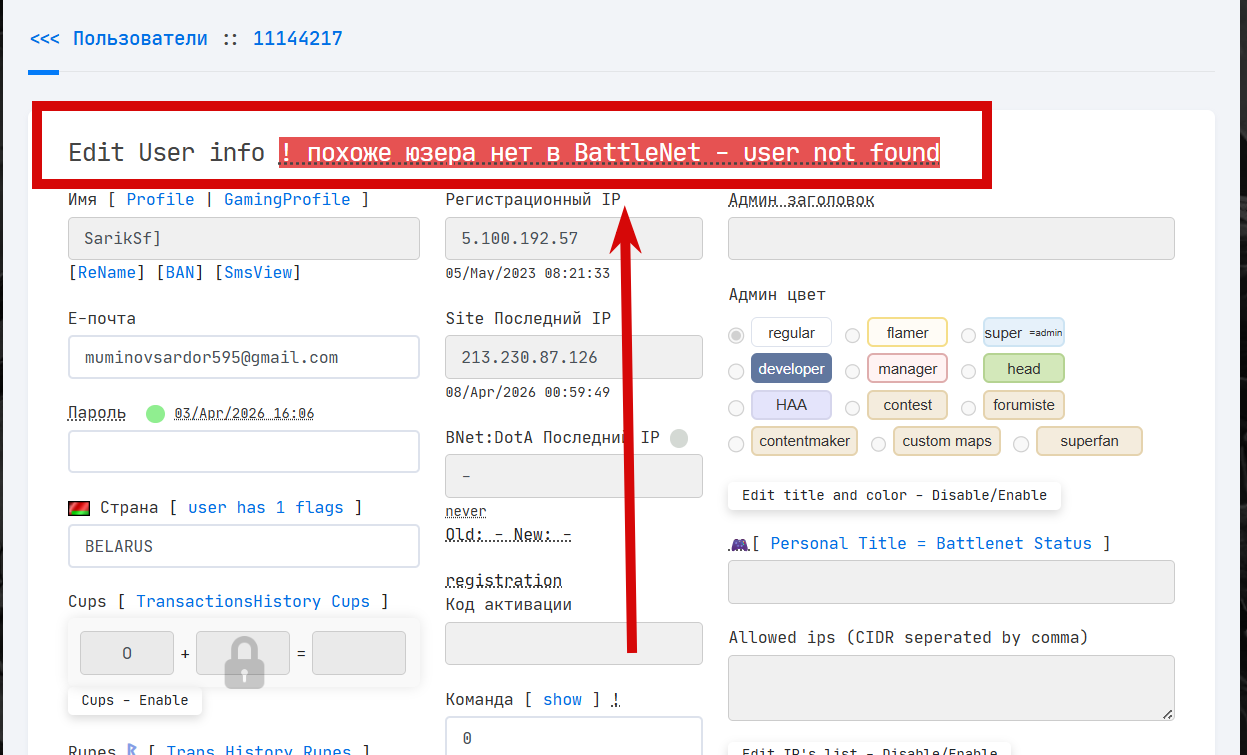Open the 11144217 breadcrumb link
Screen dimensions: 1247x755
[x=297, y=39]
